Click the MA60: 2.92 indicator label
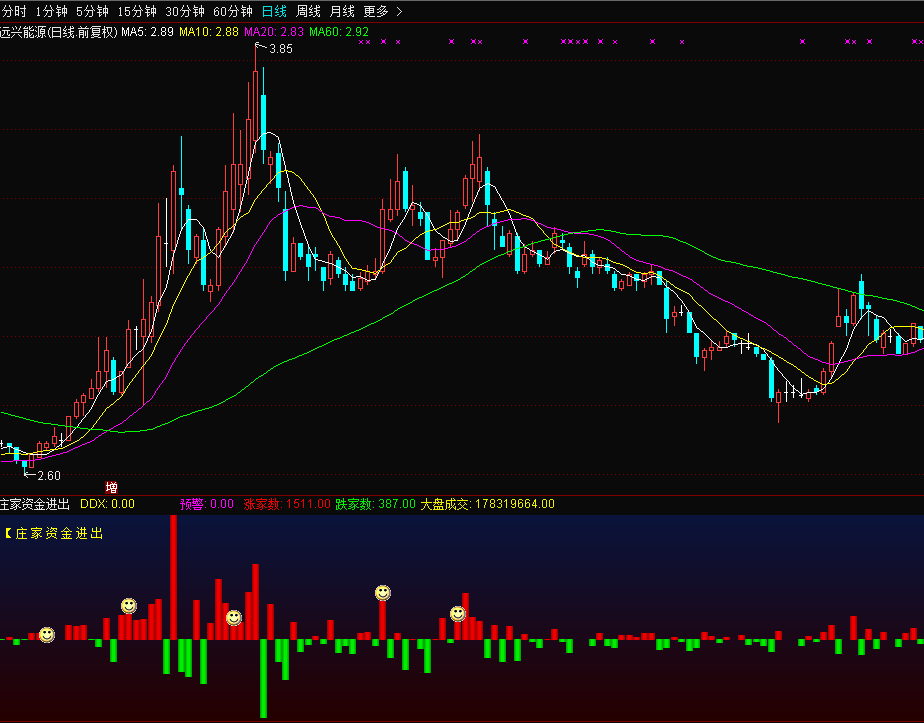924x723 pixels. 339,32
